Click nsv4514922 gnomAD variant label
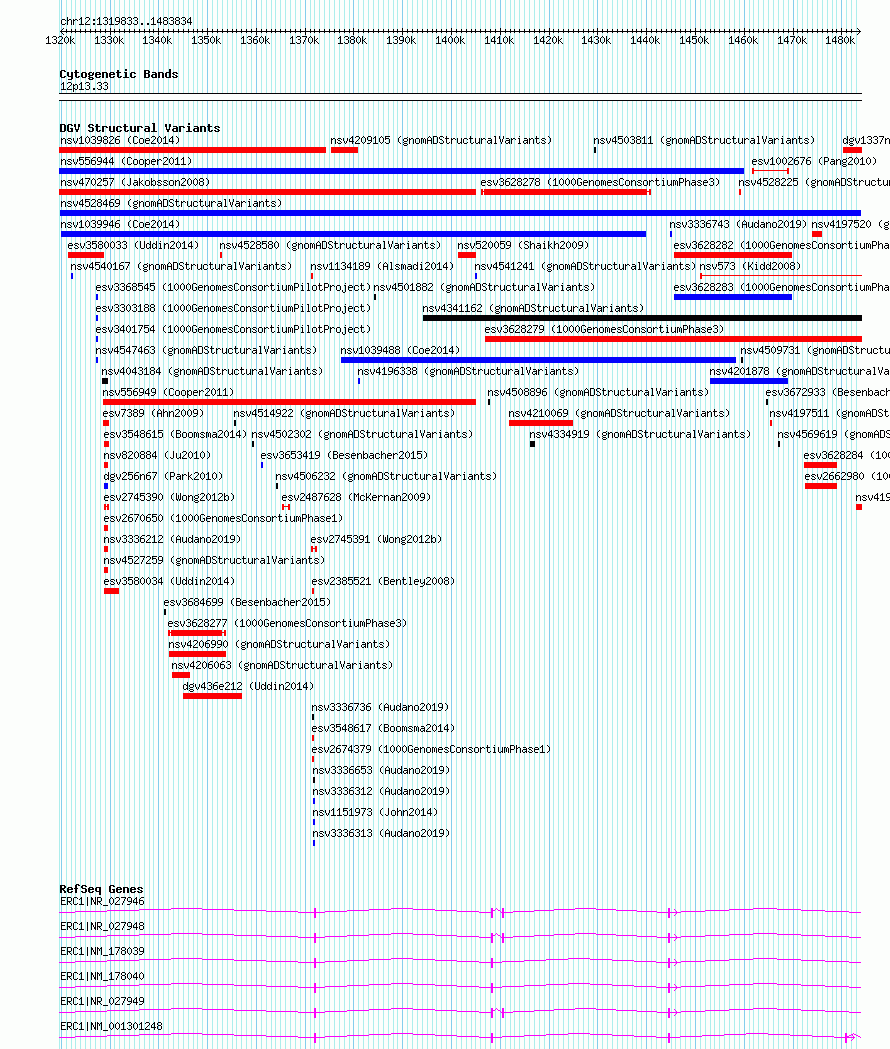This screenshot has width=890, height=1049. [x=344, y=413]
